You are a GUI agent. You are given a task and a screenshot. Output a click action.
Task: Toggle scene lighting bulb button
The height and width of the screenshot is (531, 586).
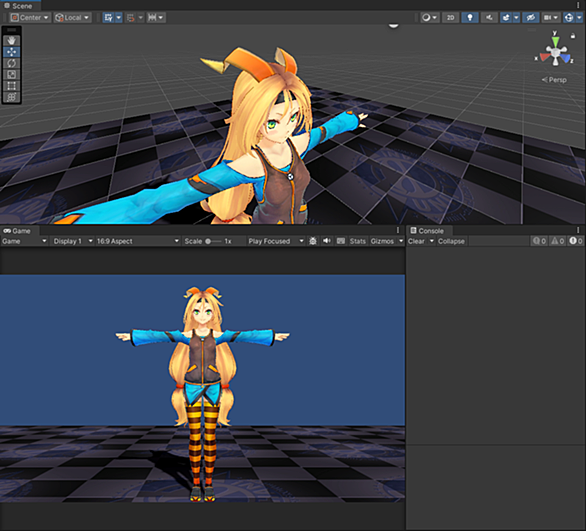tap(470, 18)
